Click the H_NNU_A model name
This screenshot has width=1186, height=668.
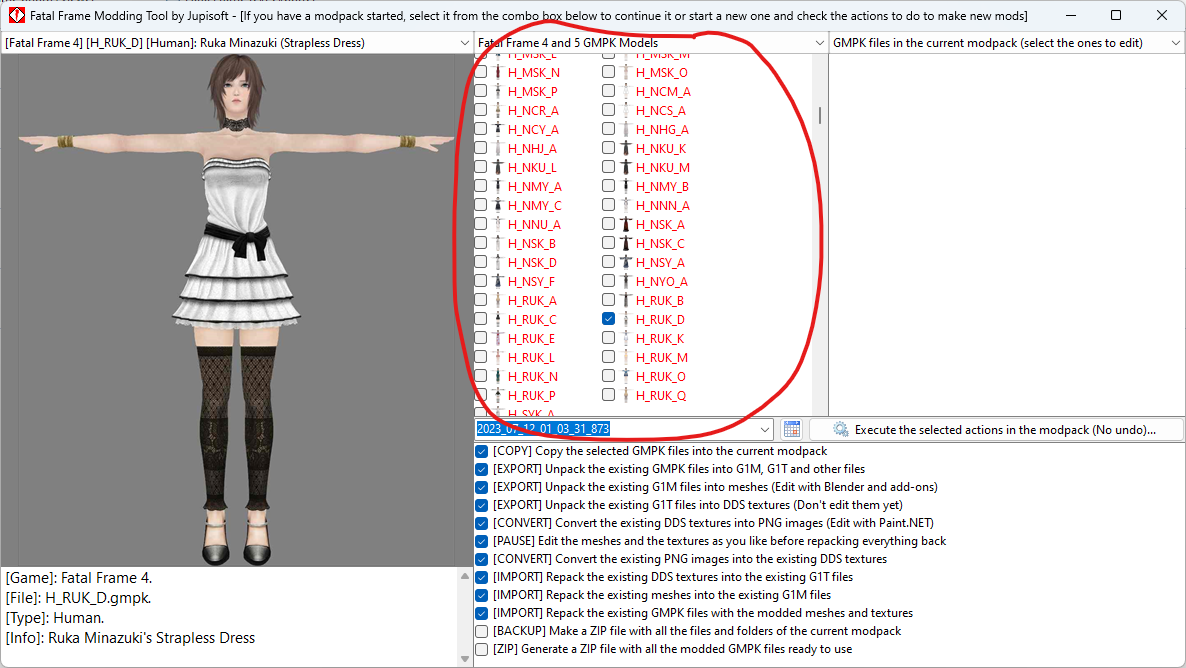(x=534, y=225)
